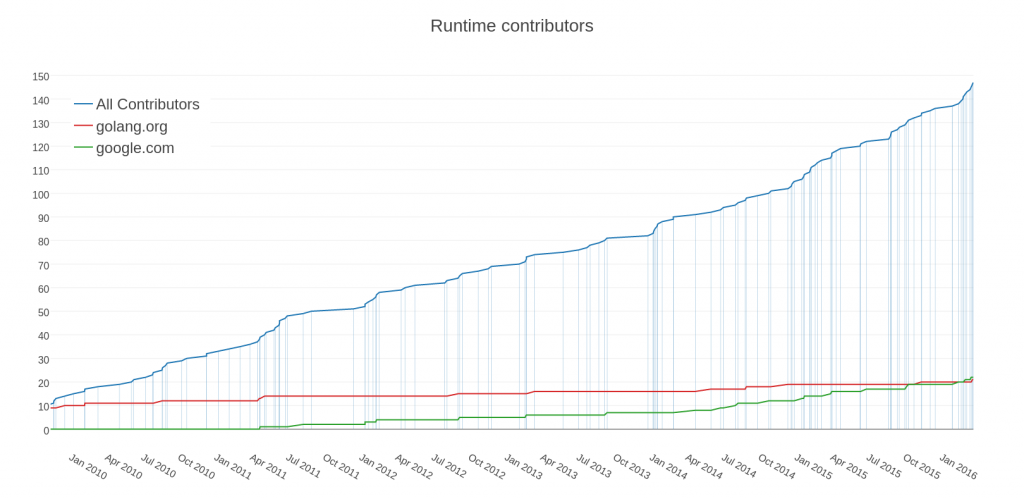Click the Apr 2011 x-axis label
The width and height of the screenshot is (1024, 499).
click(268, 467)
